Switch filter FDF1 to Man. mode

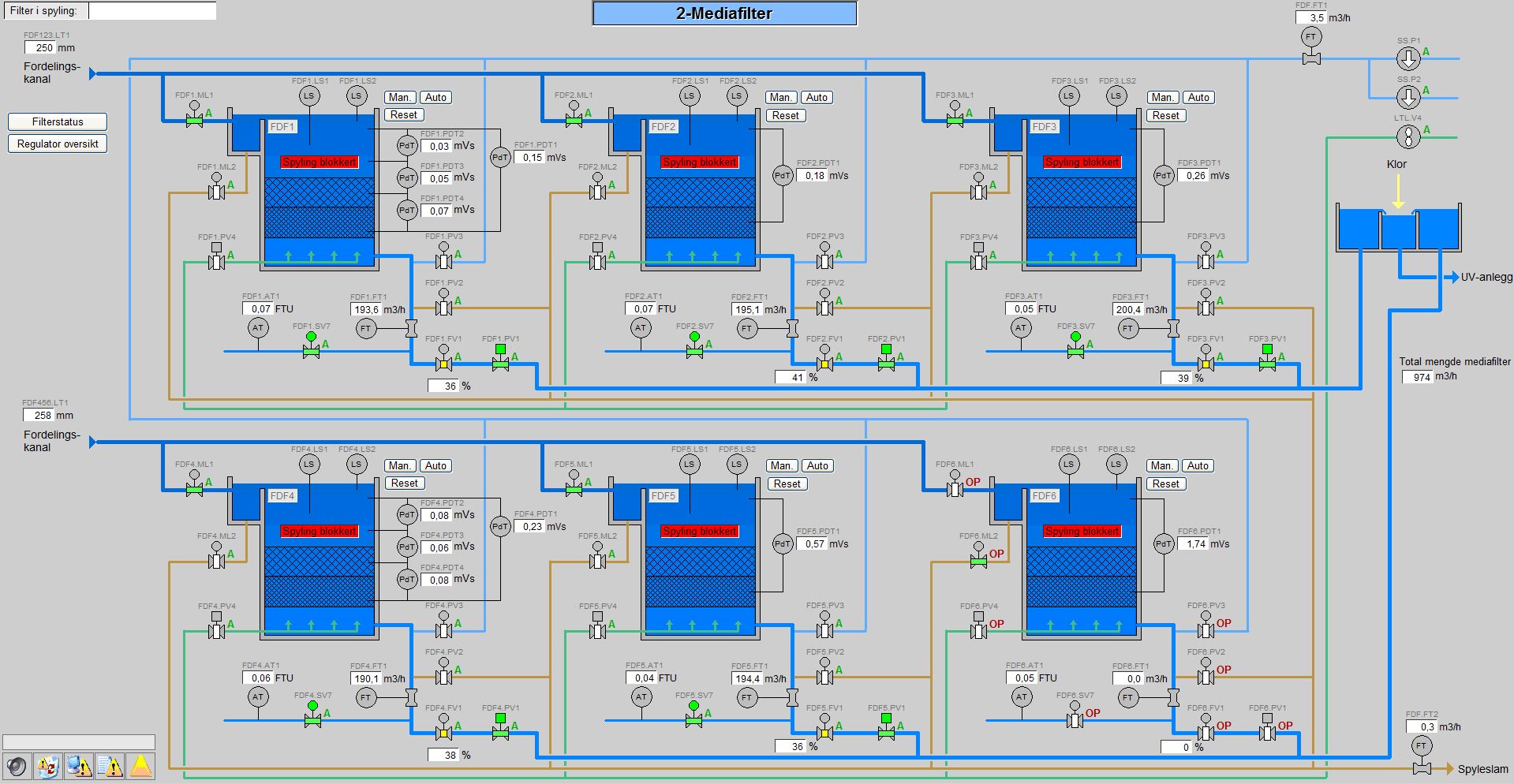[400, 97]
